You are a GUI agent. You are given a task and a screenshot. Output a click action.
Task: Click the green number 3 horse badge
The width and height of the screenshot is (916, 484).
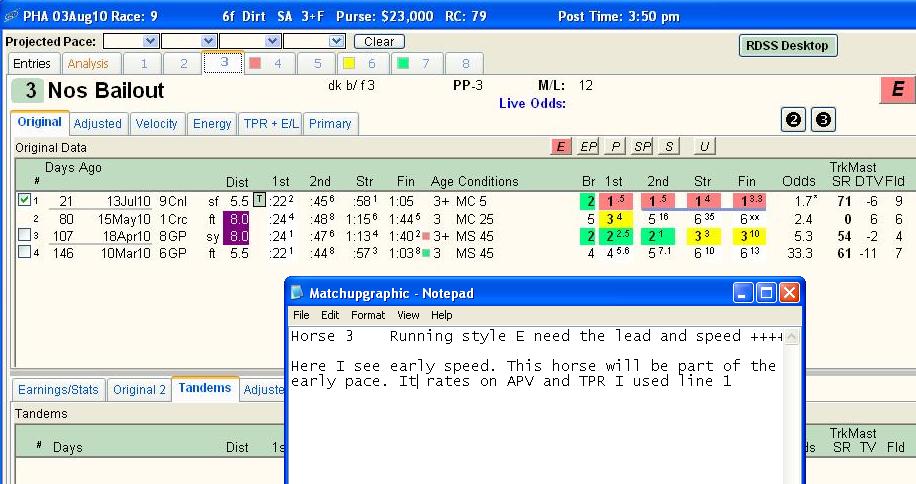(27, 90)
